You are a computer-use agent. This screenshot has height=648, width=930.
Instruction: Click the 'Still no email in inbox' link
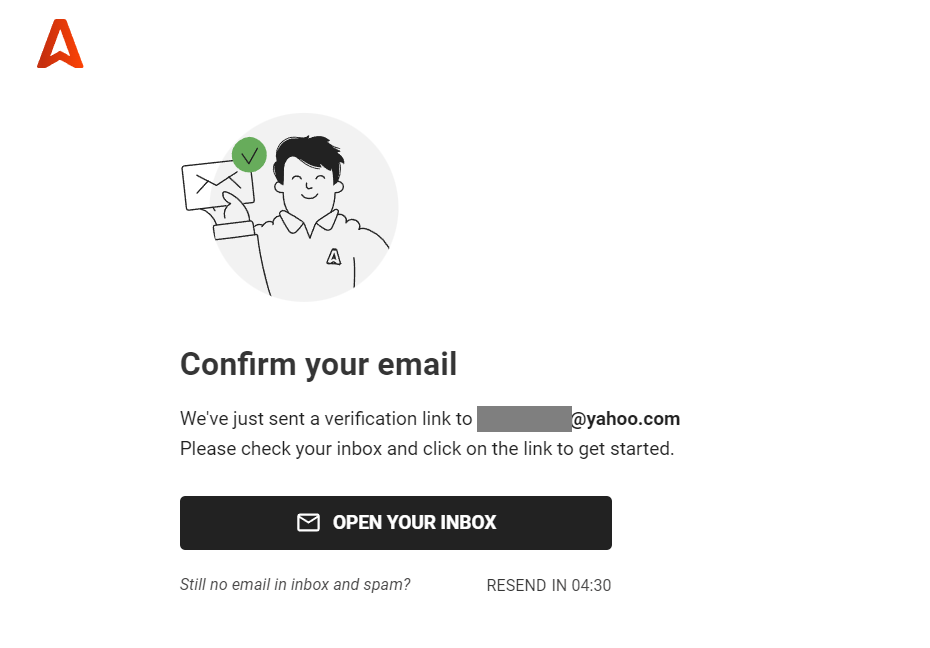(x=294, y=585)
